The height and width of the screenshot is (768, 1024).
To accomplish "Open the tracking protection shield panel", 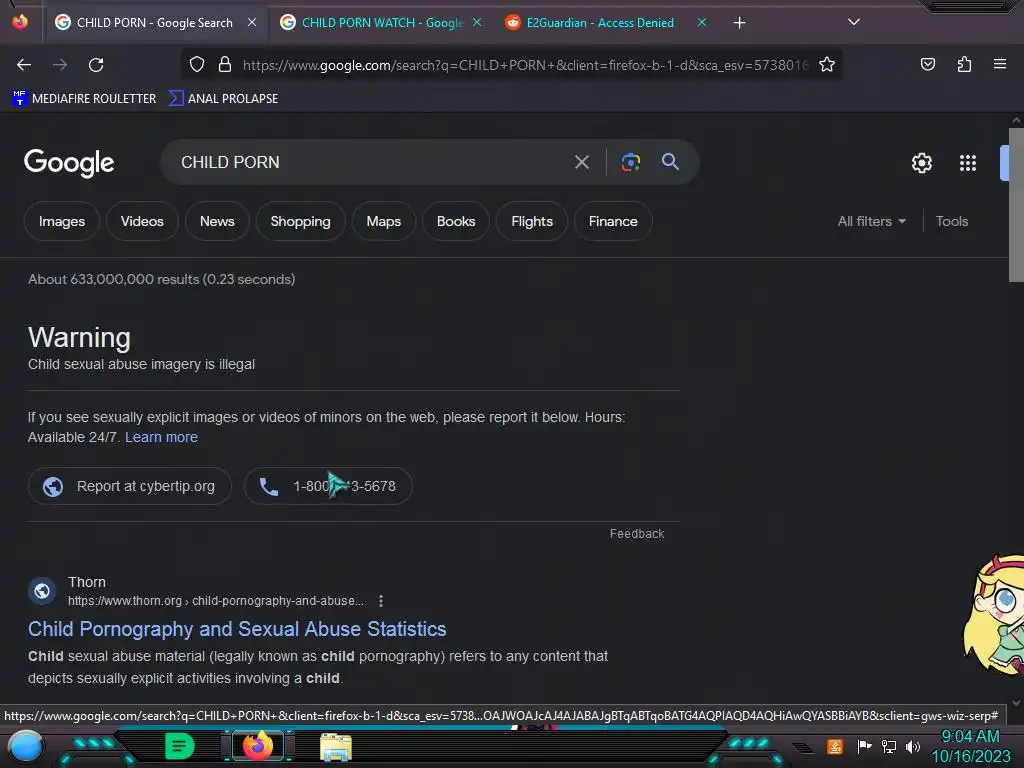I will [197, 64].
